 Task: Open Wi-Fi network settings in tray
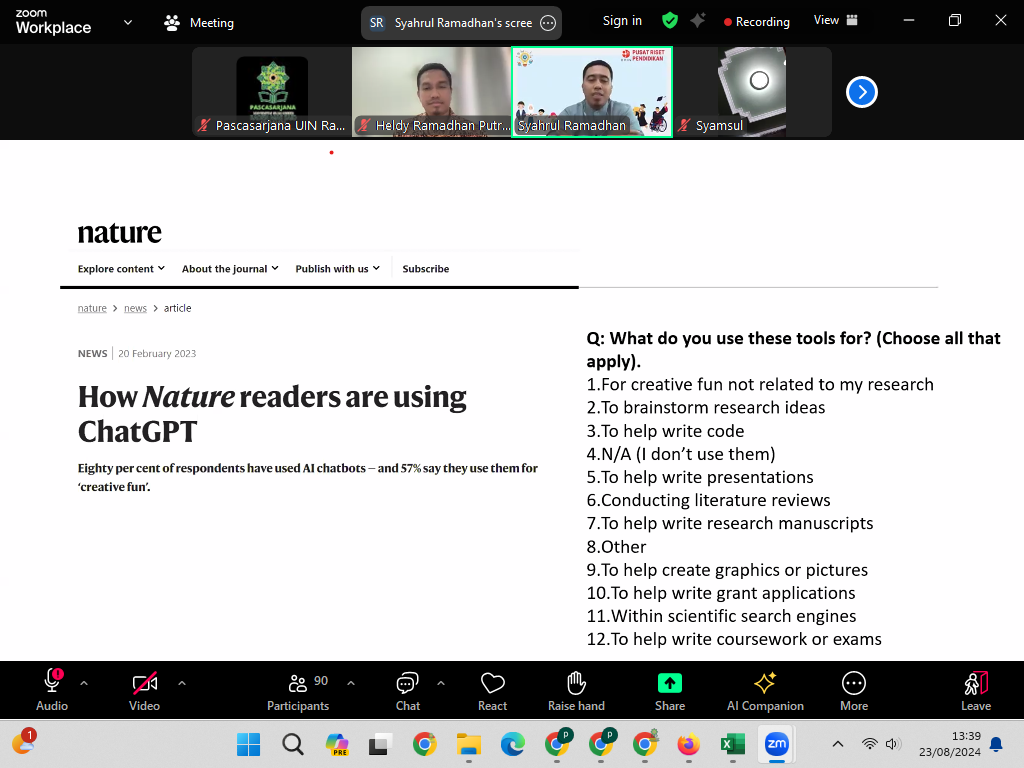click(869, 744)
